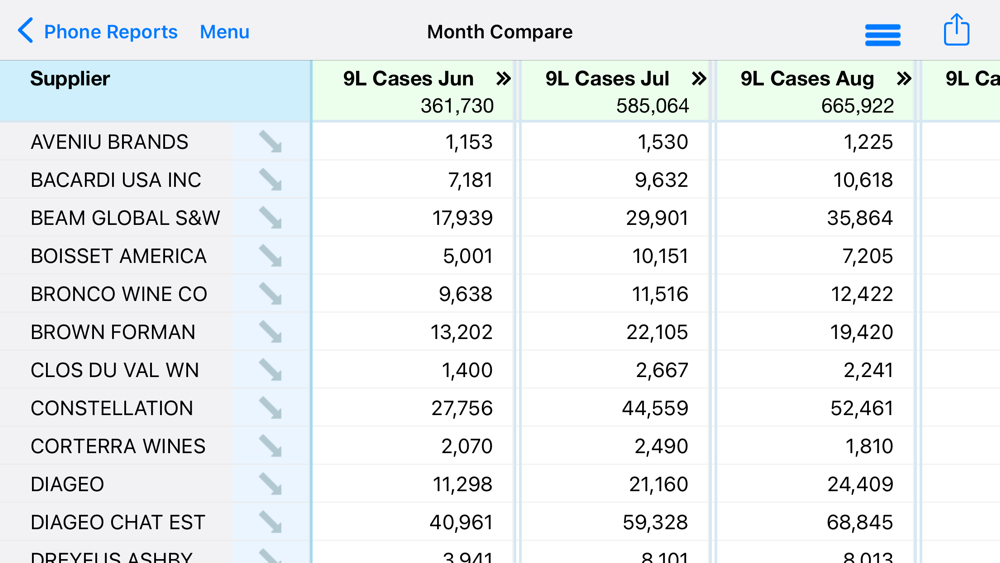Select the 68,845 cell for DIAGEO CHAT EST
This screenshot has width=1000, height=563.
[860, 522]
